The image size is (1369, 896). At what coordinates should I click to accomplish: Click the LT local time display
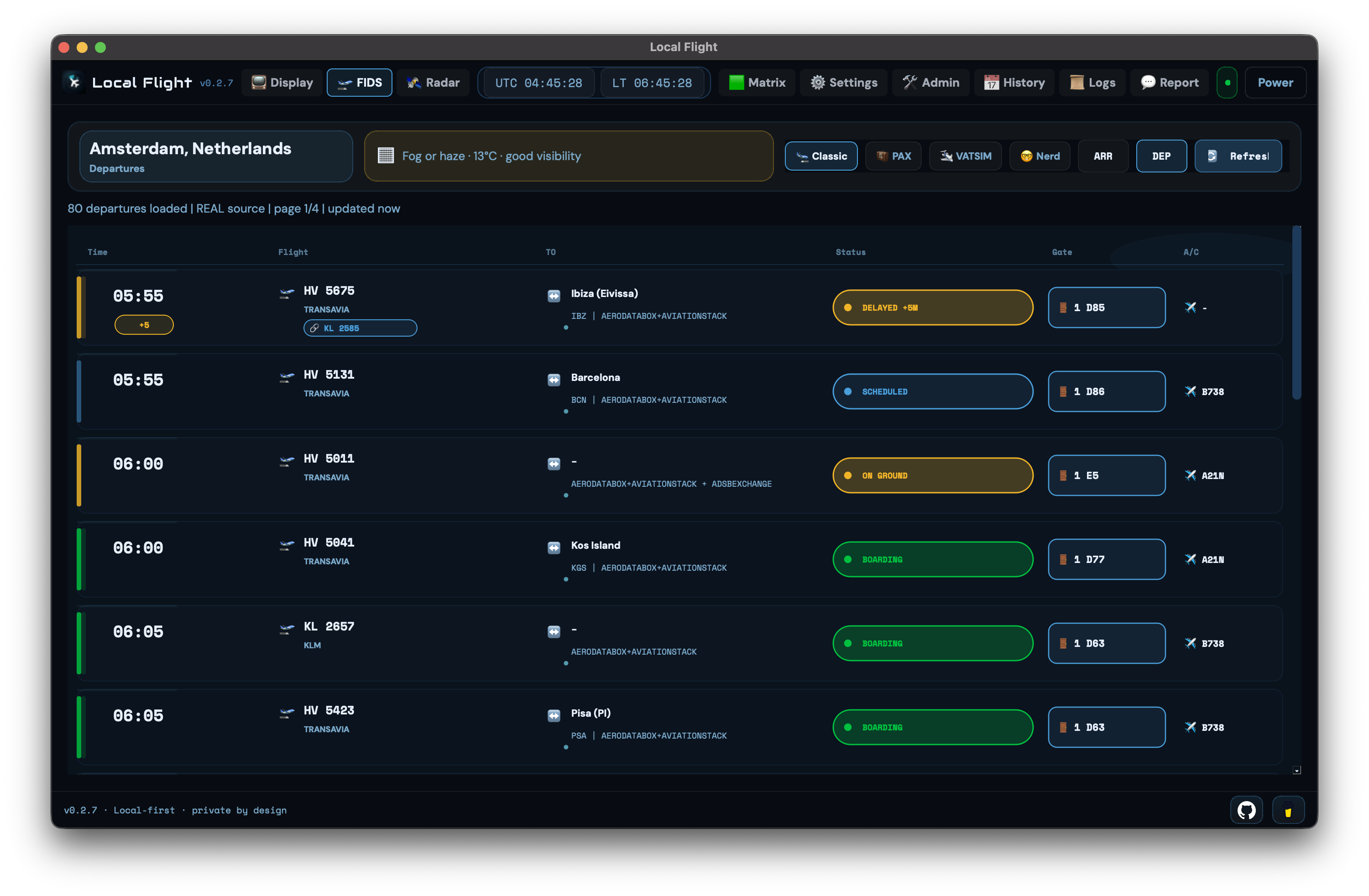click(652, 83)
